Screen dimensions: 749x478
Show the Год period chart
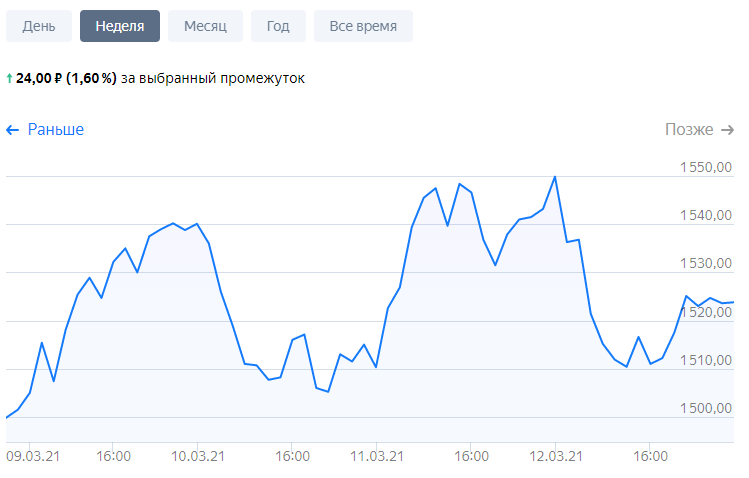[x=278, y=26]
